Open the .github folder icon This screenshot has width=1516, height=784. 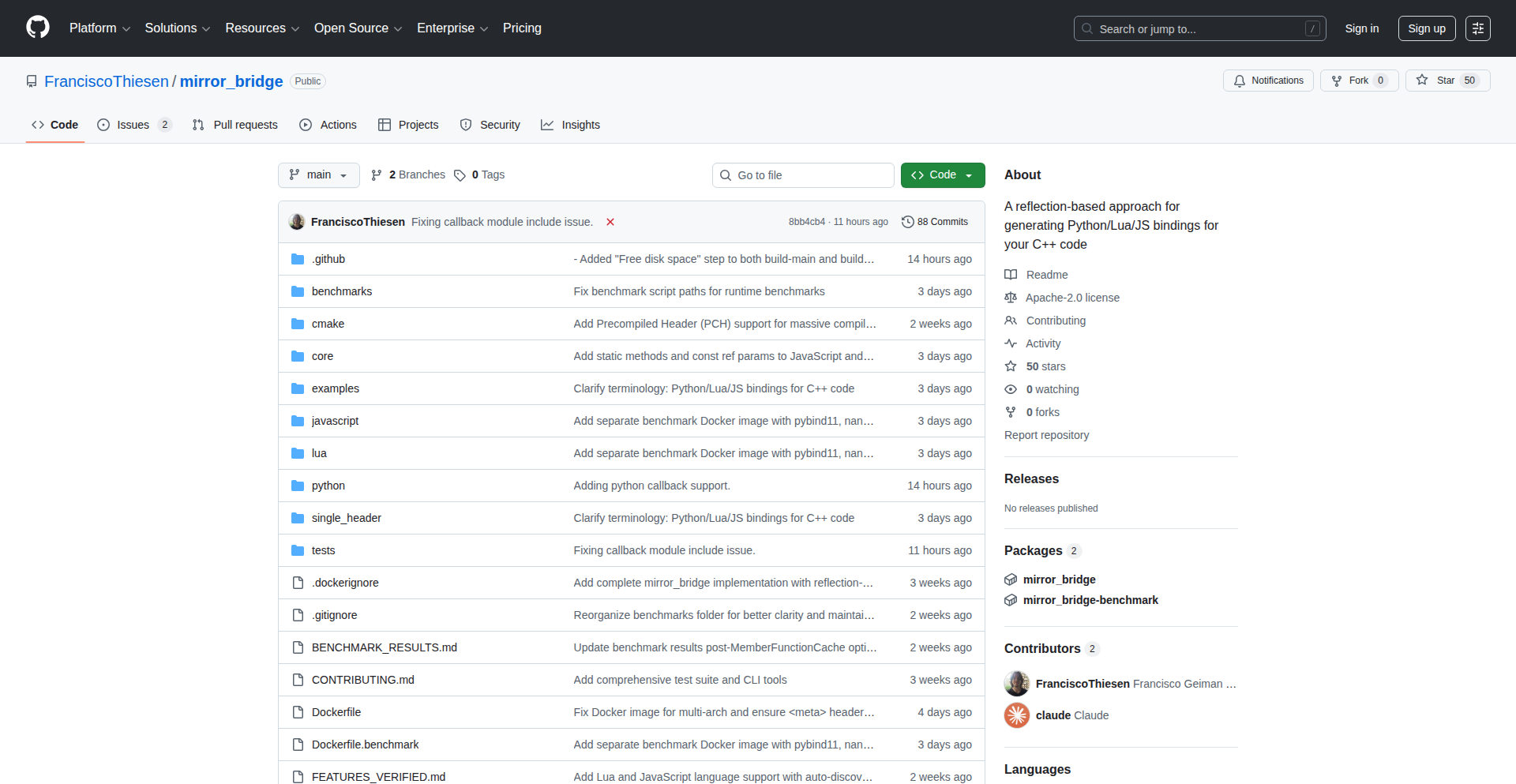(x=298, y=259)
